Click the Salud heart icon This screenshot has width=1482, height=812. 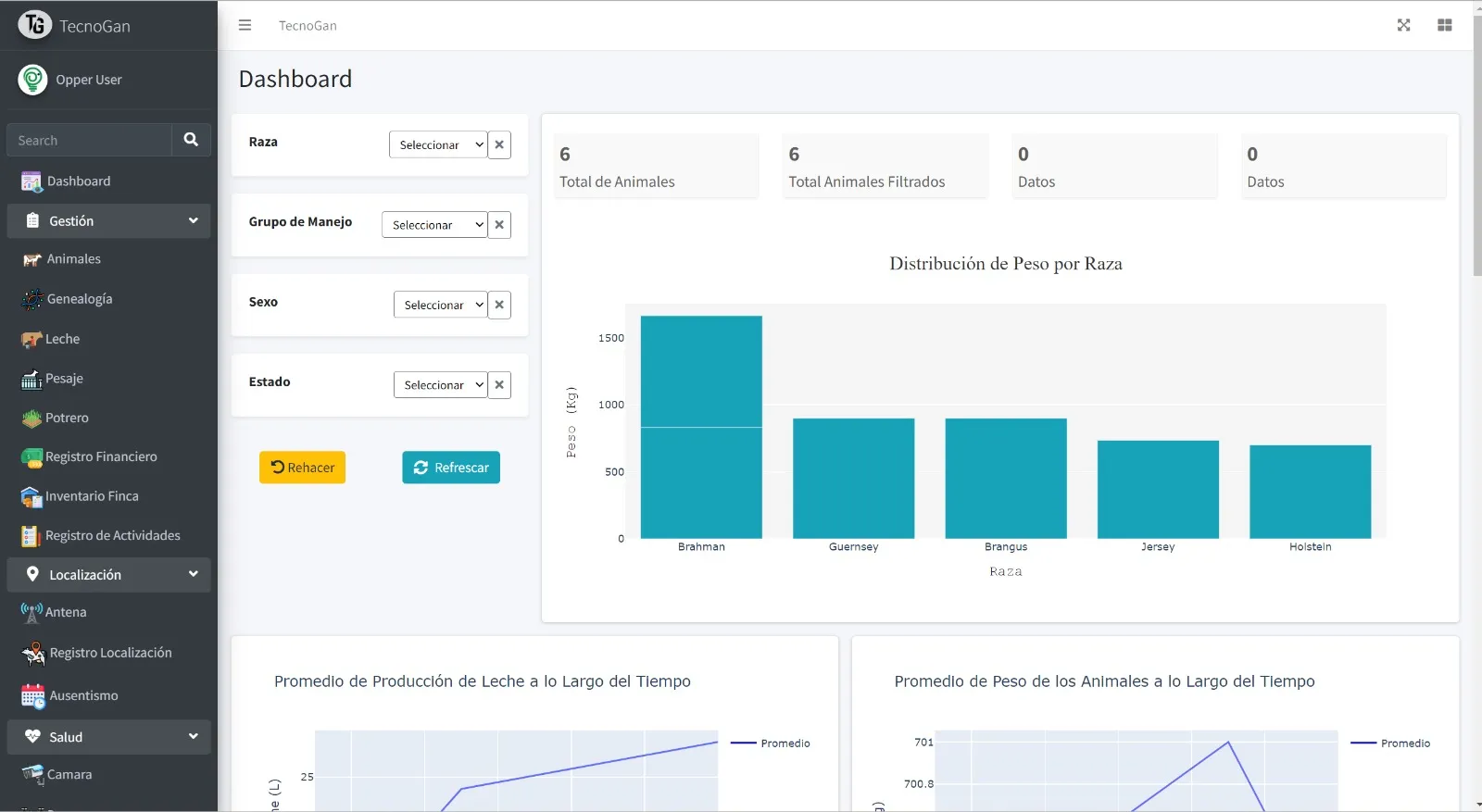(32, 736)
